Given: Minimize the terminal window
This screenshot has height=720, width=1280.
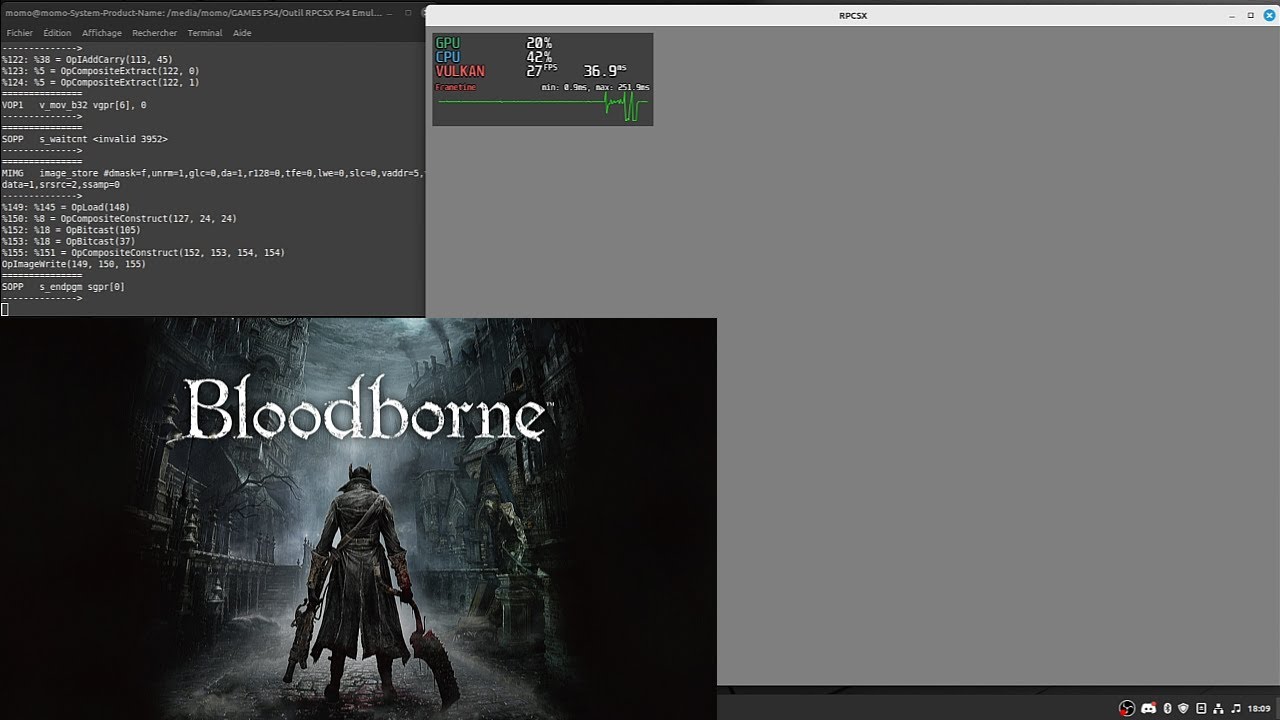Looking at the screenshot, I should click(x=390, y=13).
